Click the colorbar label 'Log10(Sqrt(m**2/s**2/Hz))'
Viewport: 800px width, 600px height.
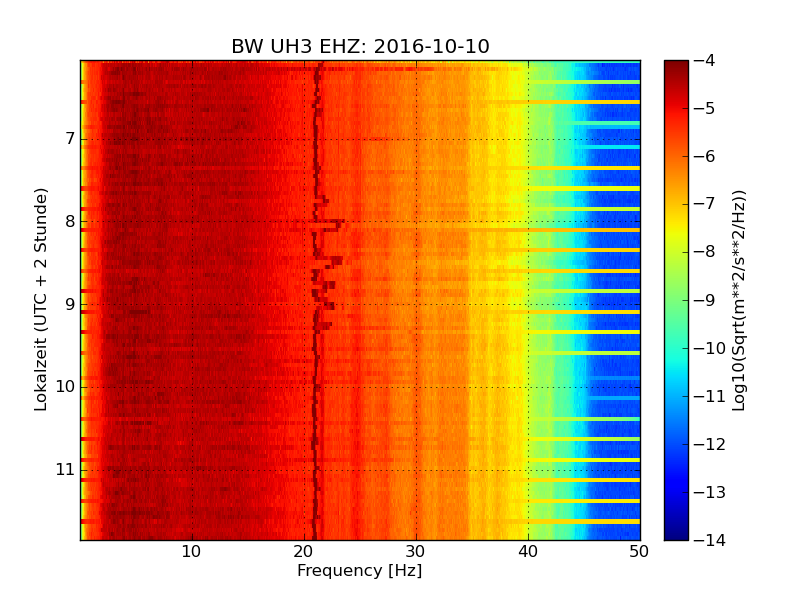[738, 301]
